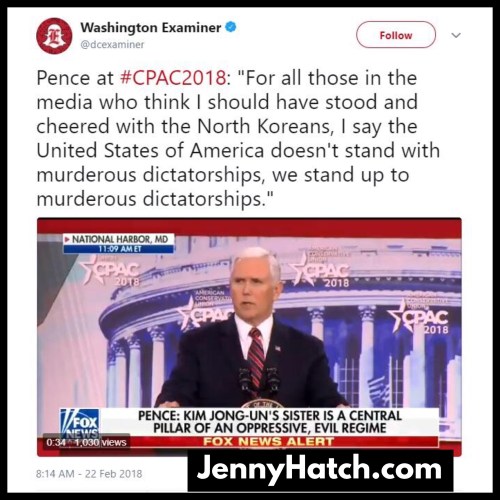Click the JennyHatch.com watermark
Image resolution: width=500 pixels, height=500 pixels.
[320, 470]
